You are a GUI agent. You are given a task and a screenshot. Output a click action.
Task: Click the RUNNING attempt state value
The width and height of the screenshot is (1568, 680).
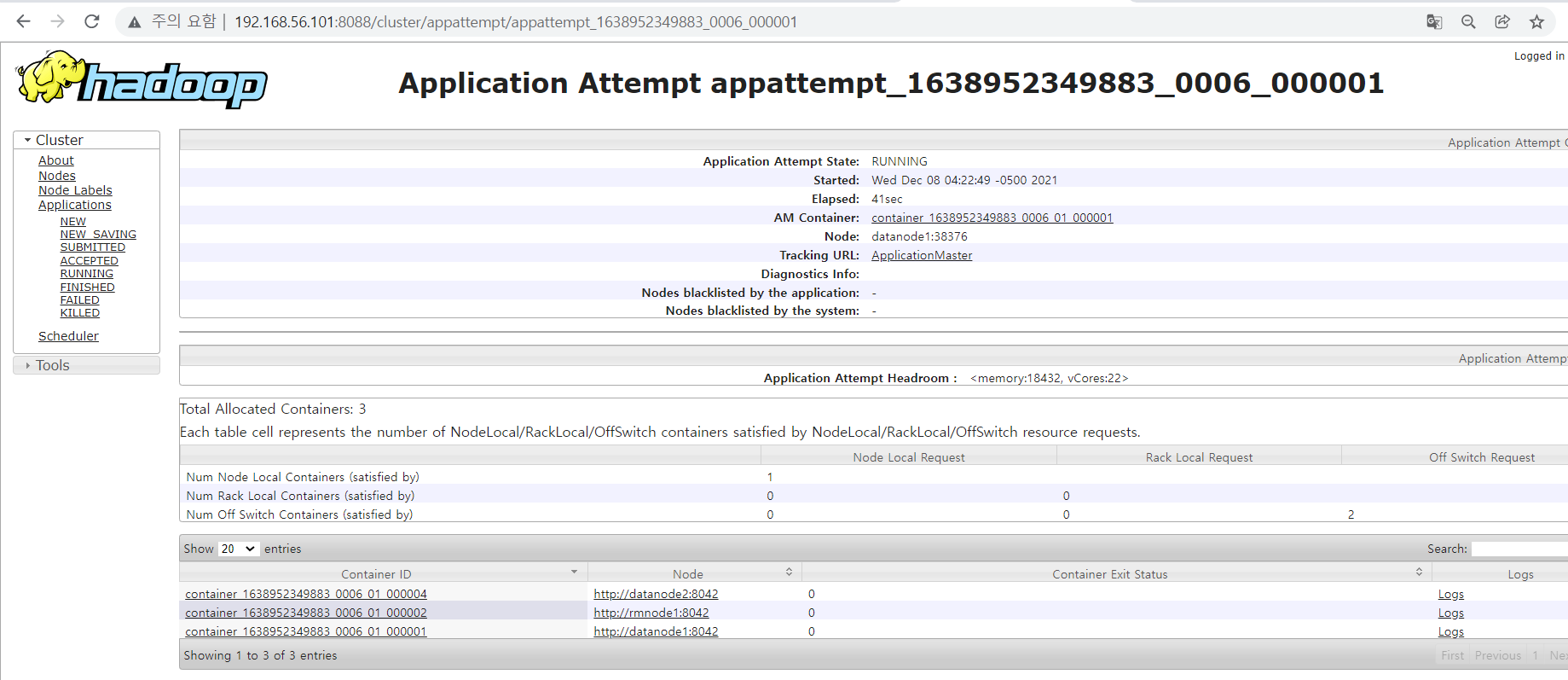[900, 161]
